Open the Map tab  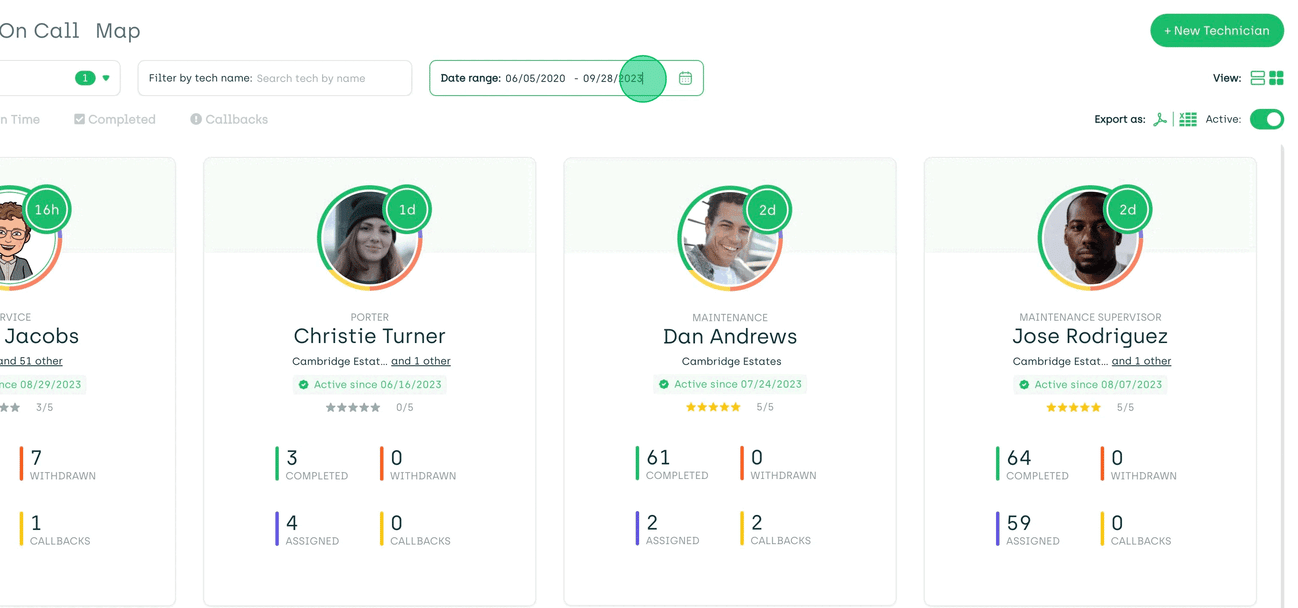(118, 31)
